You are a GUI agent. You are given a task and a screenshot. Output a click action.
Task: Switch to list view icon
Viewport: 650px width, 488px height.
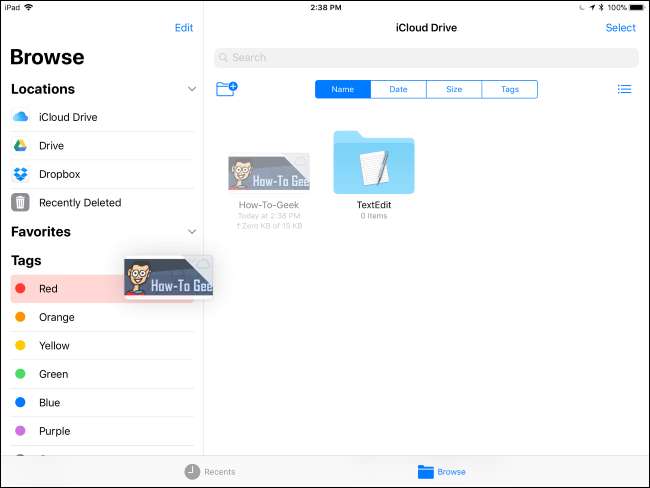tap(624, 89)
